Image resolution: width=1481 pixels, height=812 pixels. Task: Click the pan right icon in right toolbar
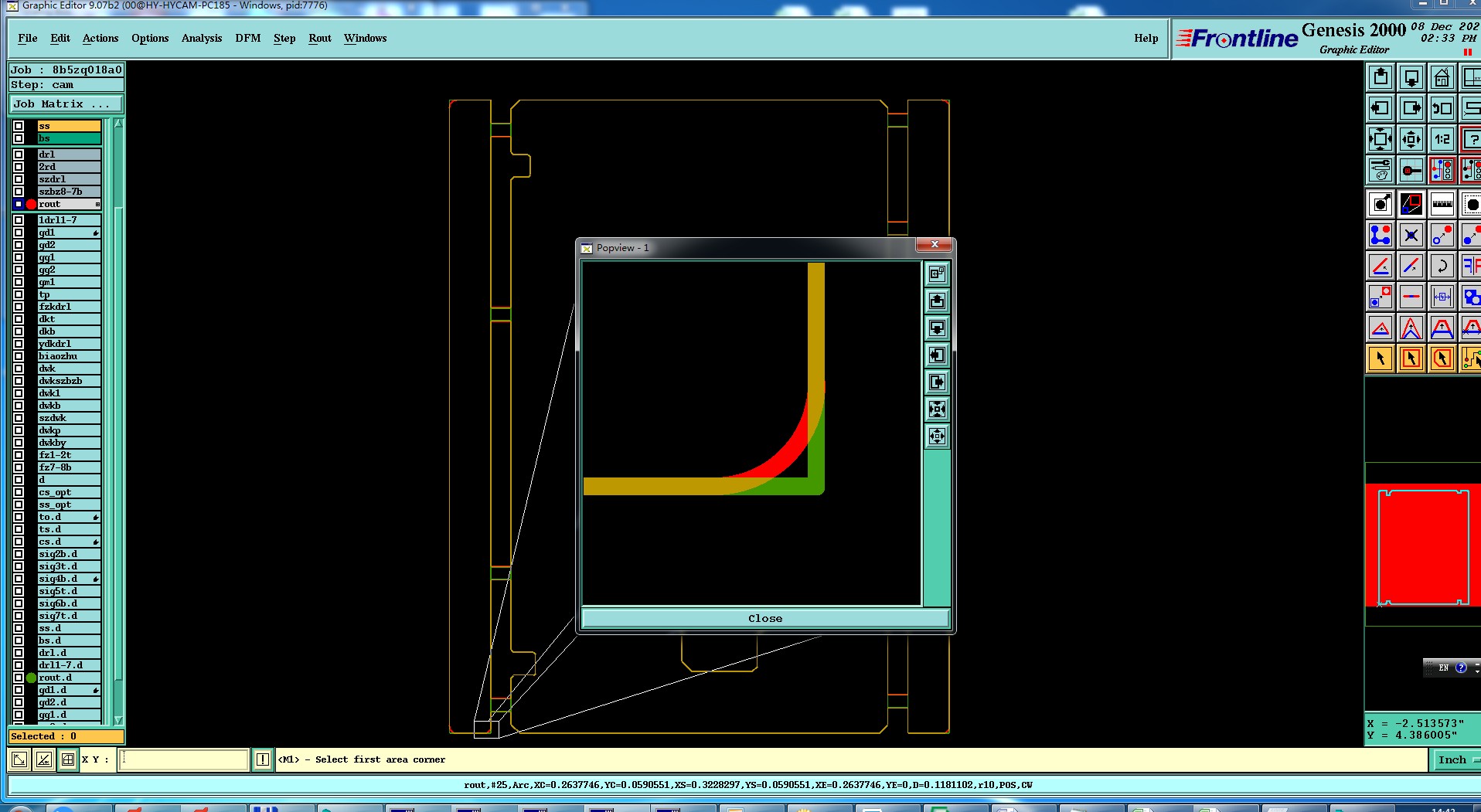click(x=1411, y=108)
